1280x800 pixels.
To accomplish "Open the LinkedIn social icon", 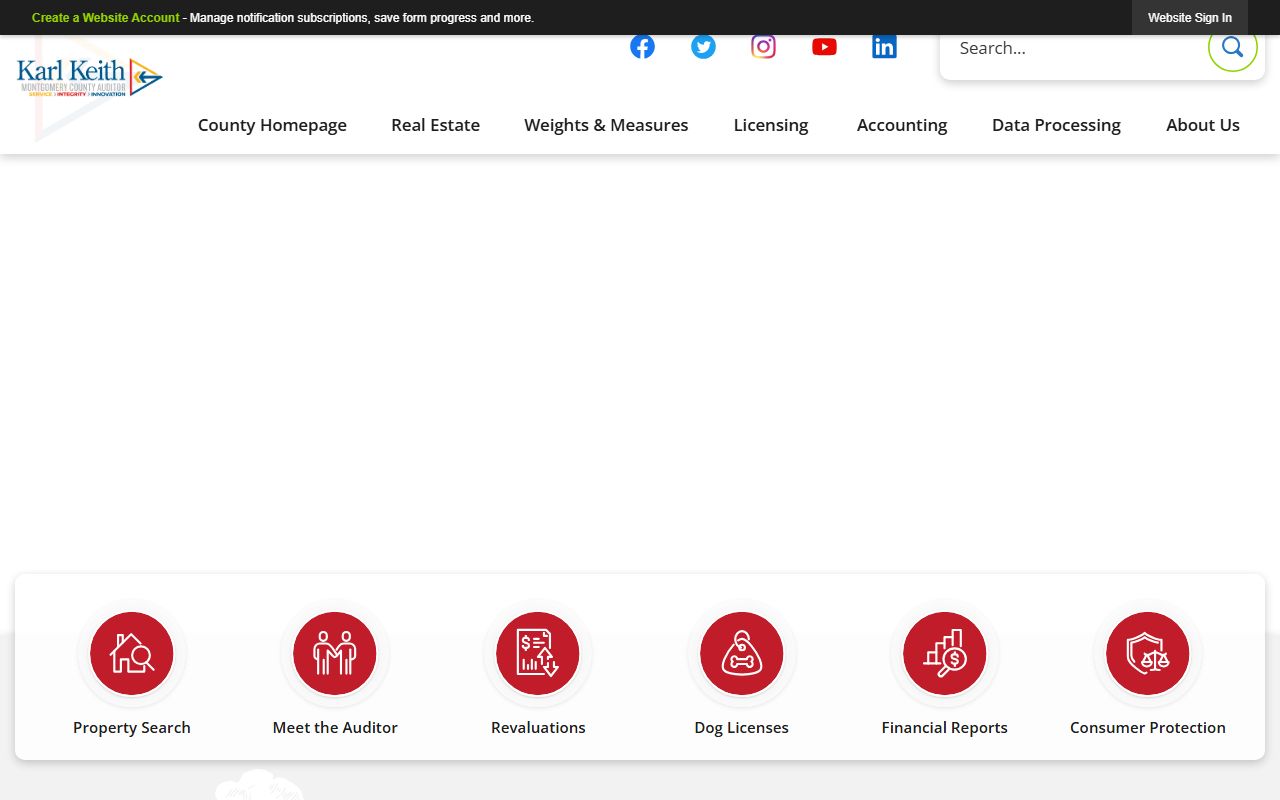I will [884, 47].
